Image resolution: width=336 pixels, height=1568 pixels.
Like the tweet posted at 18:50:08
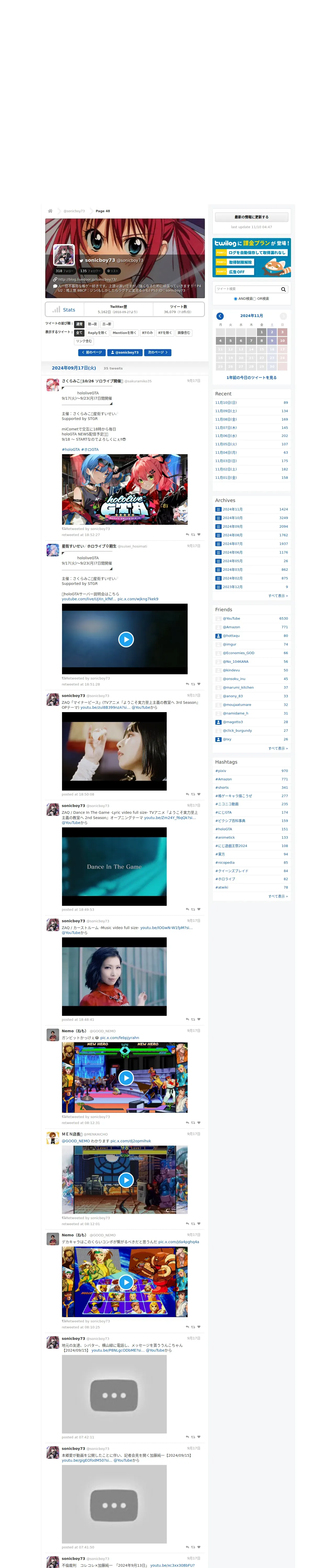199,794
